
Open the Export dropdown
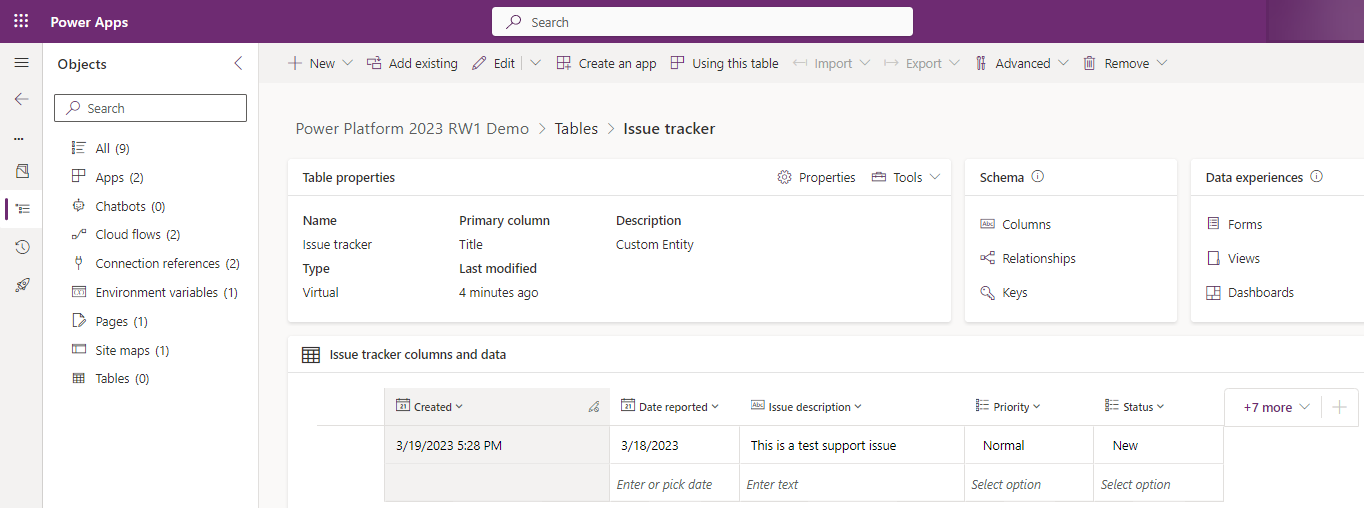[922, 63]
